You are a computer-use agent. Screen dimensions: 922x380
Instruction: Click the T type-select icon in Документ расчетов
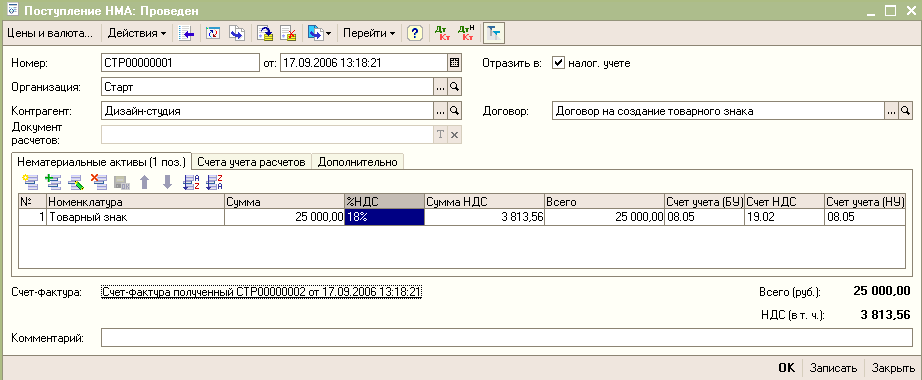(x=440, y=135)
